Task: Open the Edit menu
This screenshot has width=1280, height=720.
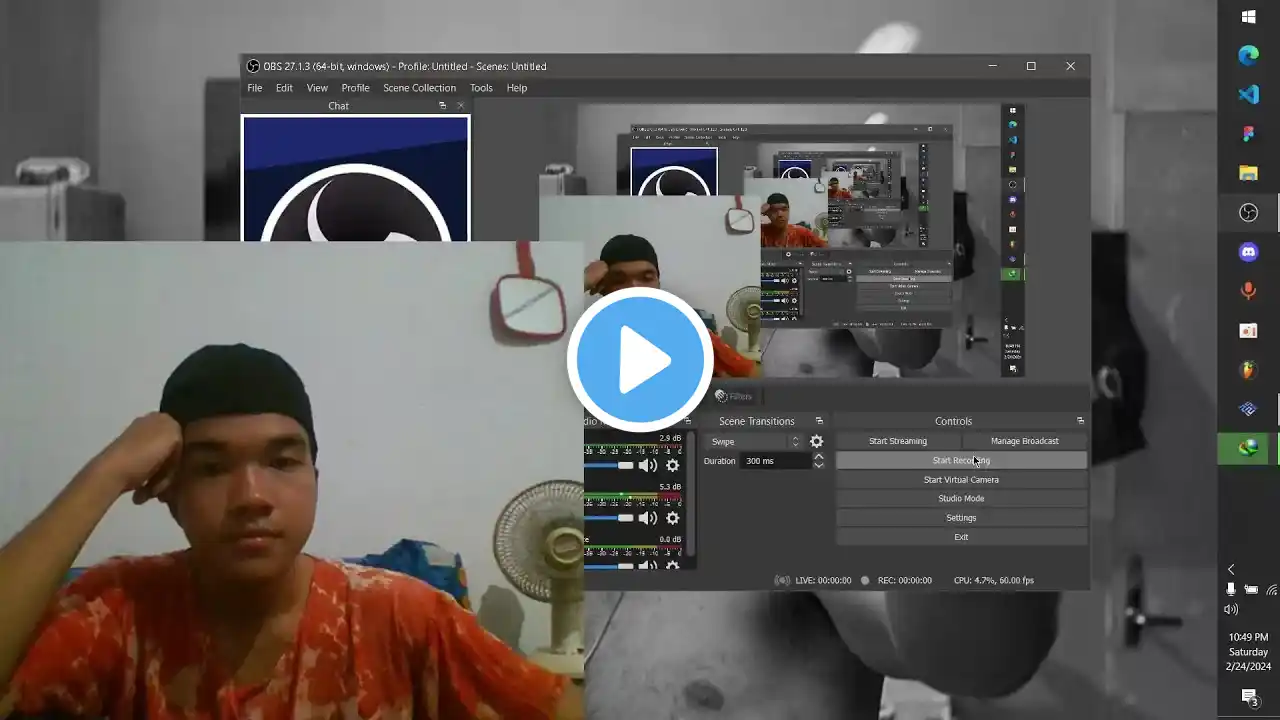Action: tap(284, 88)
